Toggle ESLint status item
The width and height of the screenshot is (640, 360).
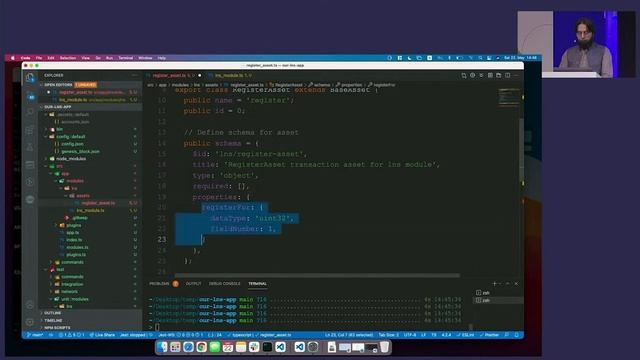click(x=466, y=335)
